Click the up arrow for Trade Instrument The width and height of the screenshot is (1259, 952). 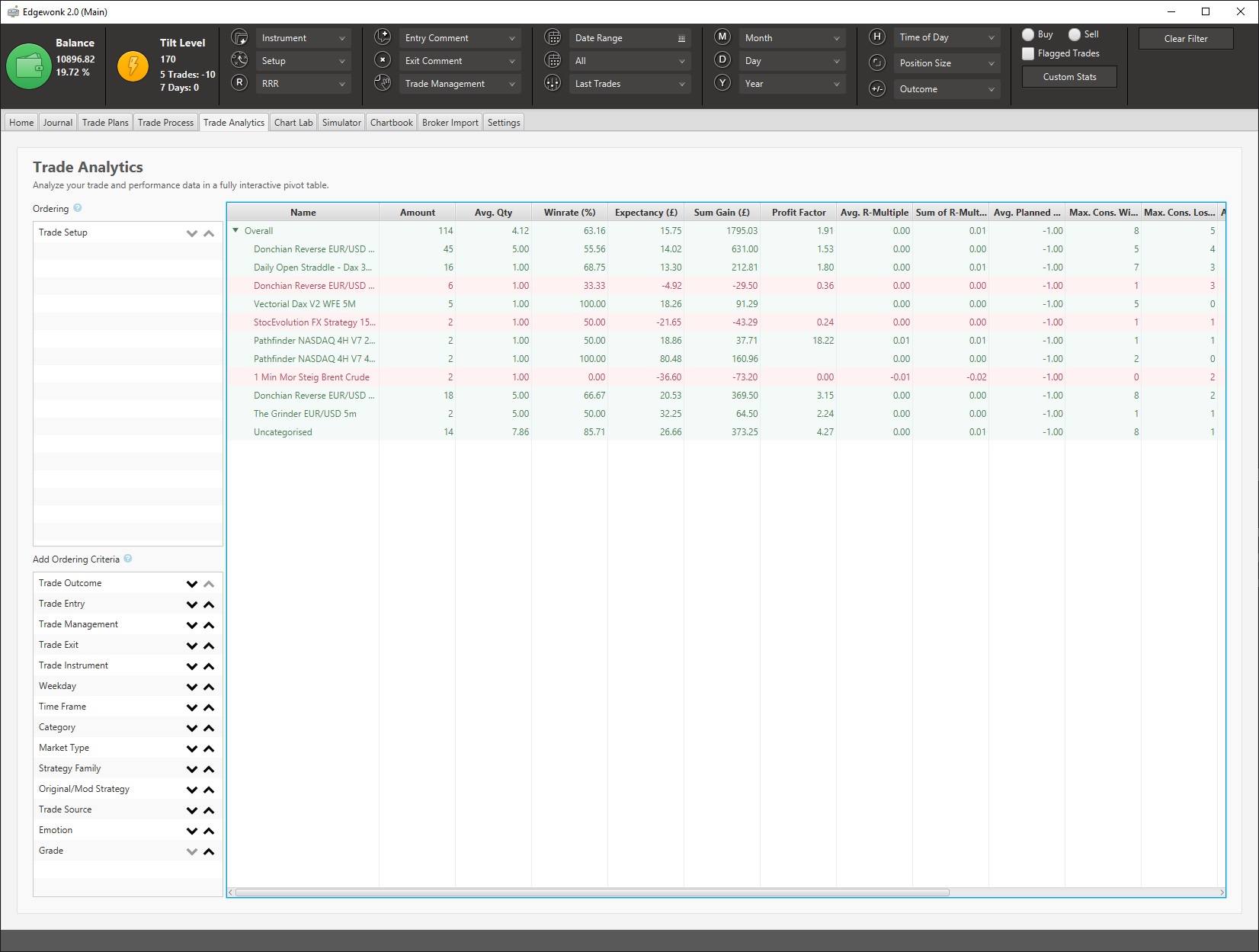(x=209, y=666)
